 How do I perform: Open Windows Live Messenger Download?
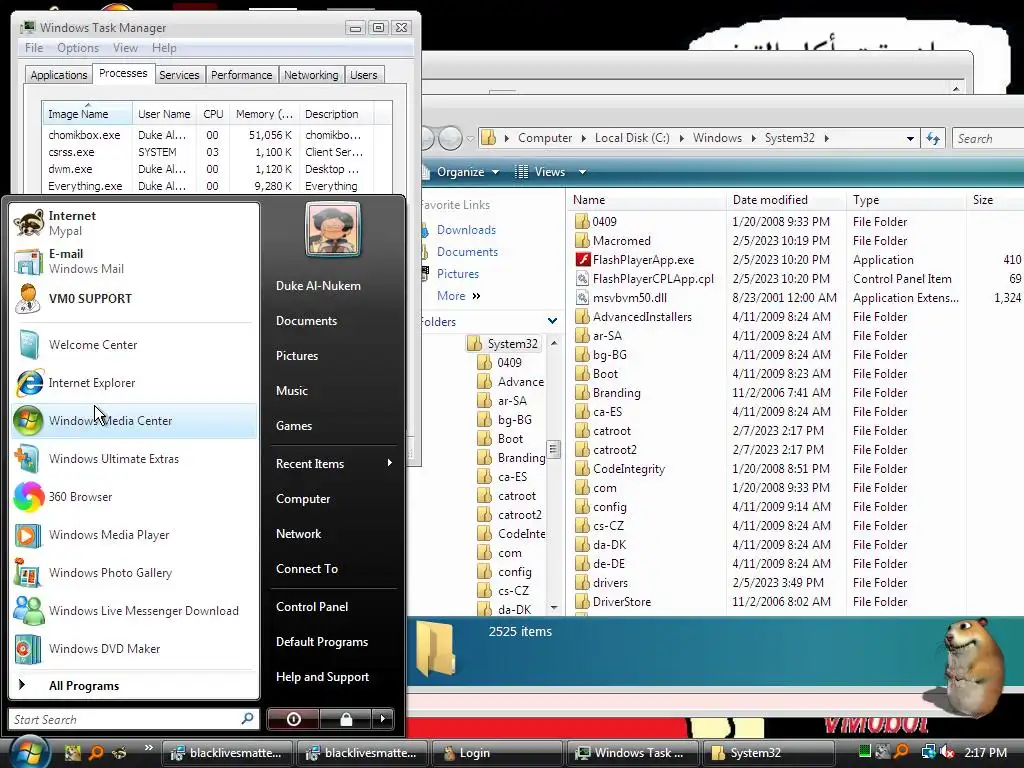(134, 611)
